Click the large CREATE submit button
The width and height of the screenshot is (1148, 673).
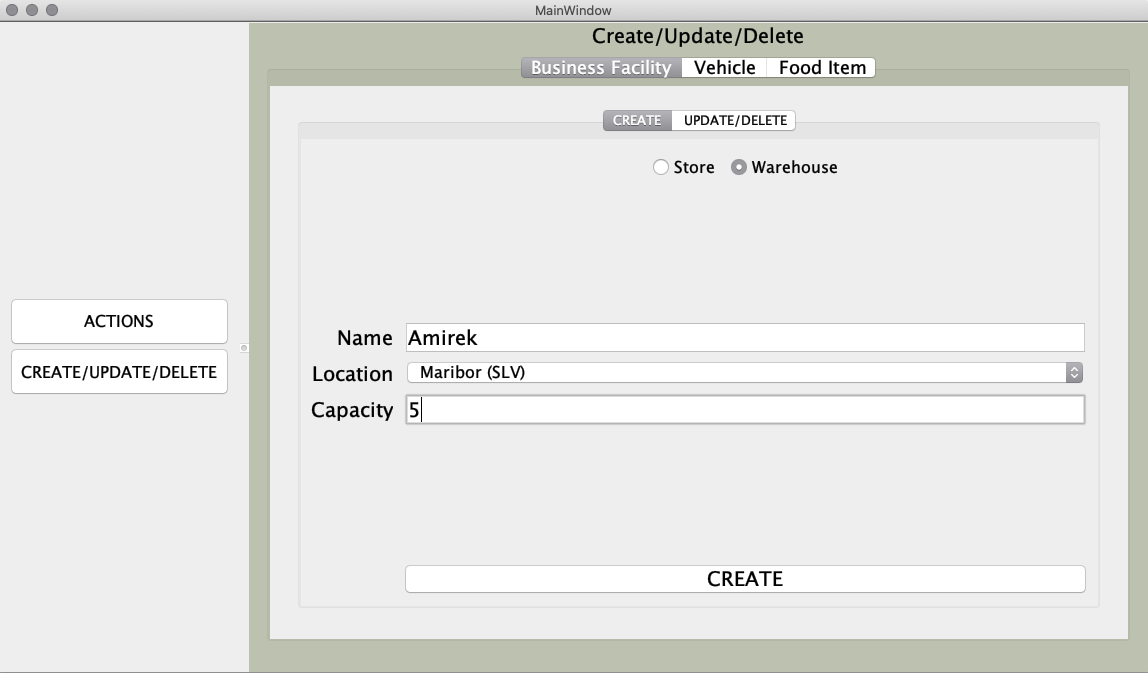pos(745,579)
